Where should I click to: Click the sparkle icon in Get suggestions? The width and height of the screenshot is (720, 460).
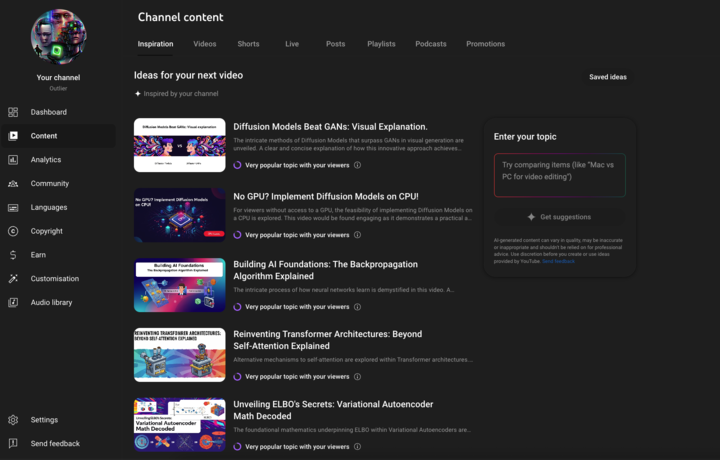[x=531, y=217]
